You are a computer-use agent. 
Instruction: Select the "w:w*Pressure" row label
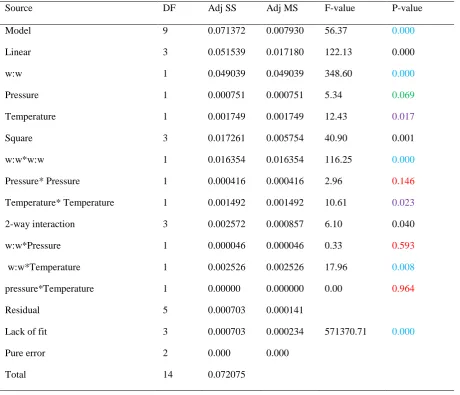click(x=33, y=246)
